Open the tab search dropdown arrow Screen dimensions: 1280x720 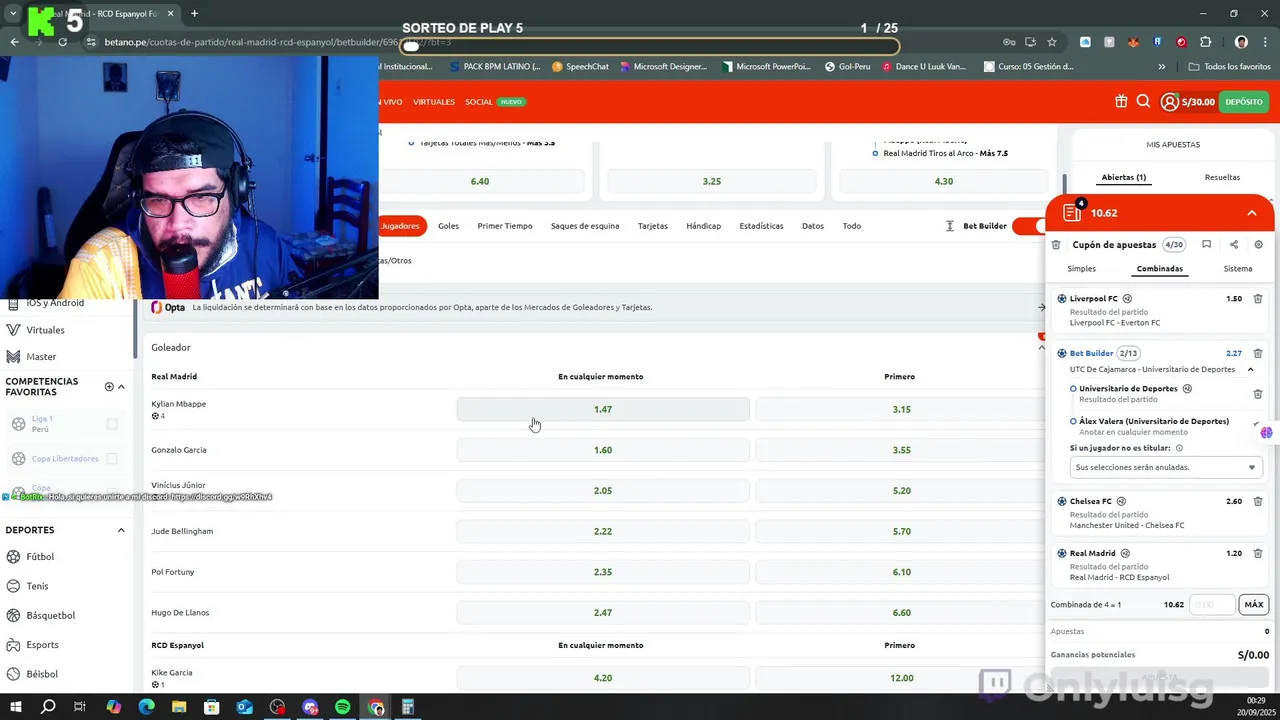(x=13, y=14)
